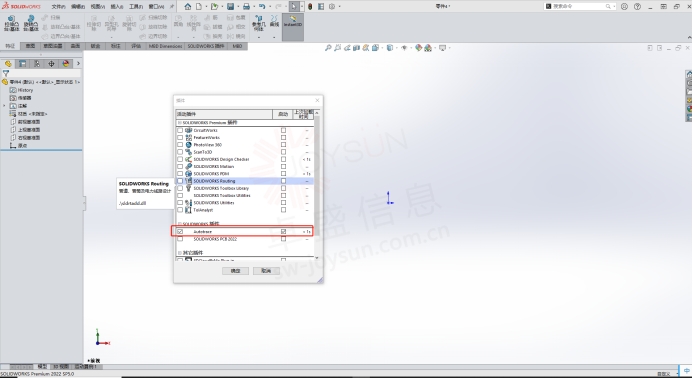Click the Open file folder icon
This screenshot has width=693, height=378.
point(214,7)
